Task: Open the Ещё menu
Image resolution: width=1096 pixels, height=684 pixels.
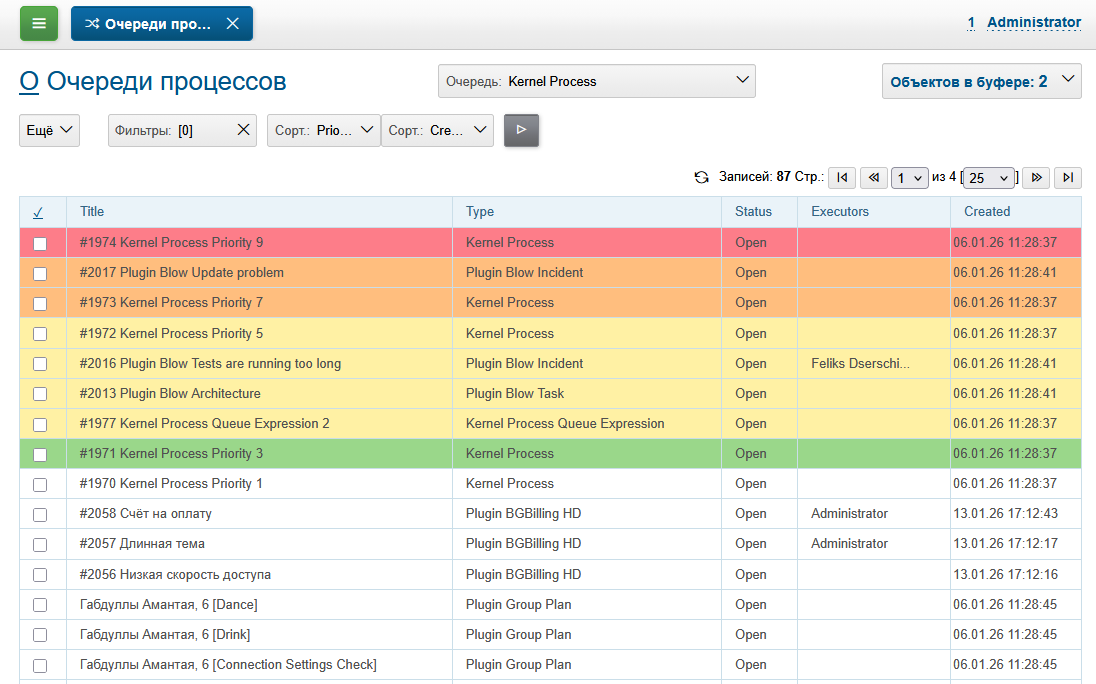Action: tap(49, 130)
